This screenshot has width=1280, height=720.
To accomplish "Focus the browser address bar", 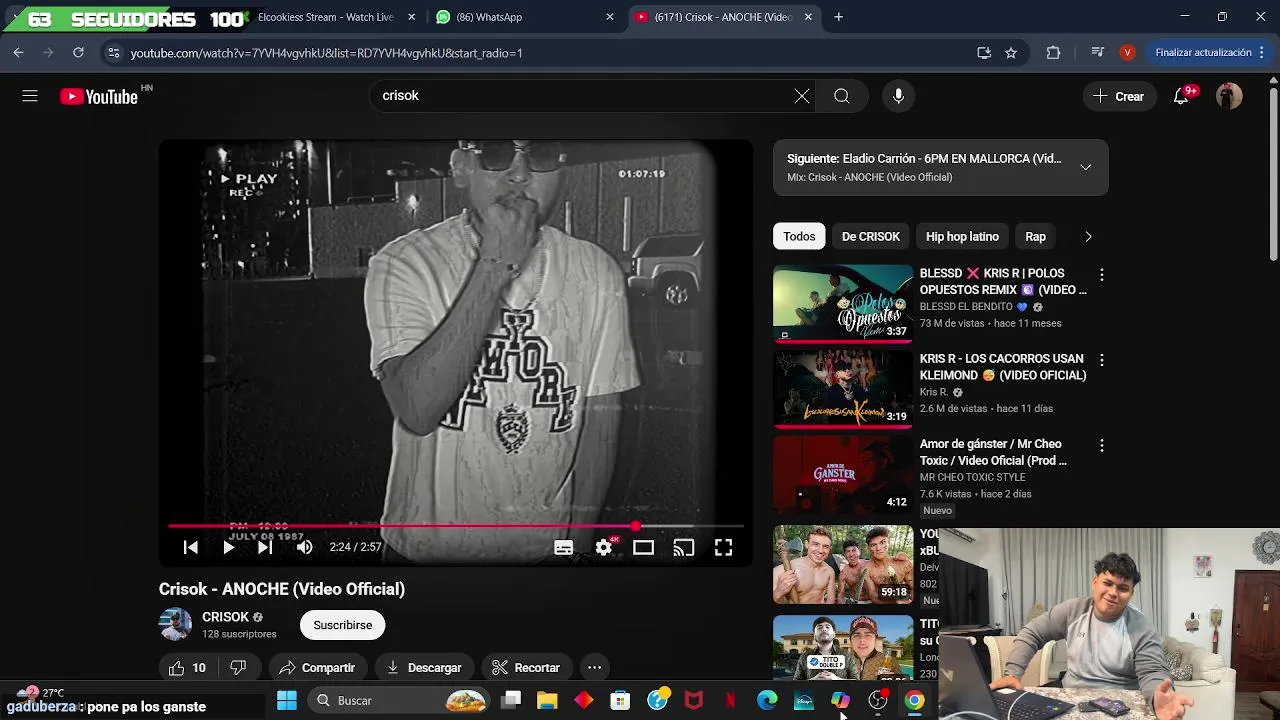I will 540,53.
